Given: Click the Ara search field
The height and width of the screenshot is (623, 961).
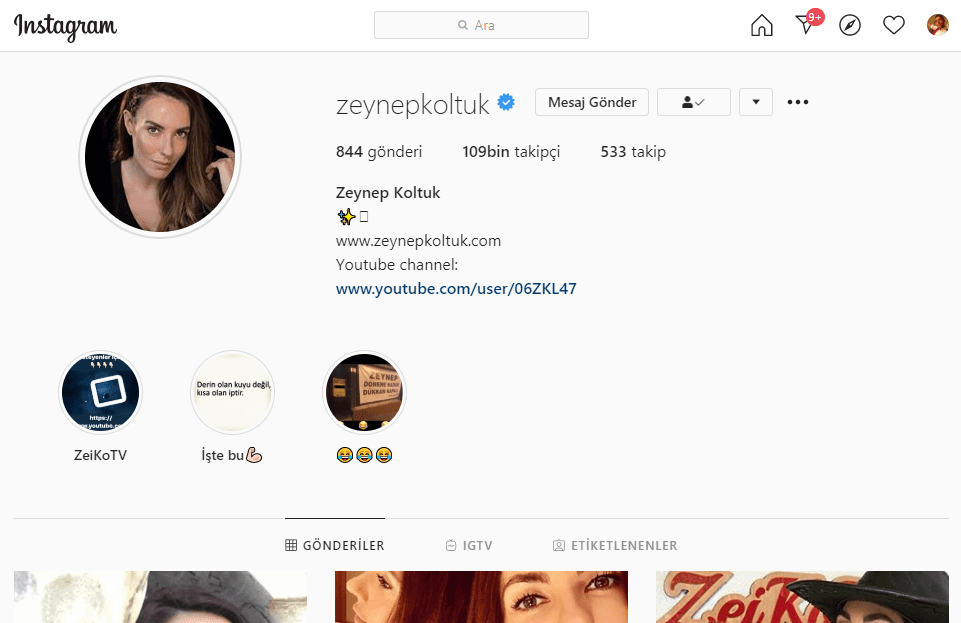Looking at the screenshot, I should [x=481, y=25].
